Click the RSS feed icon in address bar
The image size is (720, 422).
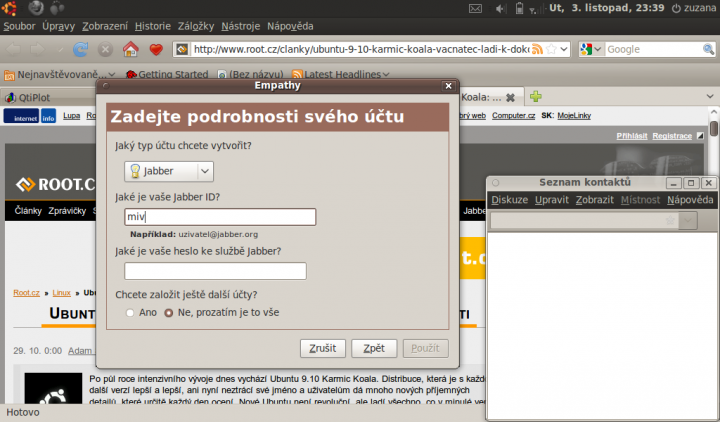tap(537, 49)
